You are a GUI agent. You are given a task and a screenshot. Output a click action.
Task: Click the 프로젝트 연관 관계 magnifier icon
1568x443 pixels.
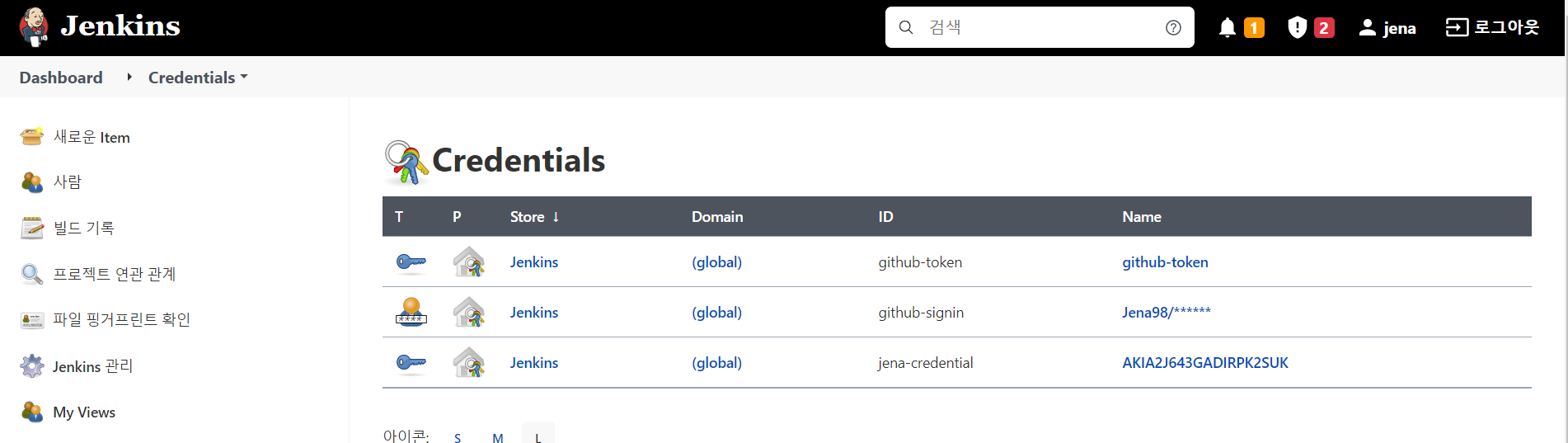[x=32, y=274]
